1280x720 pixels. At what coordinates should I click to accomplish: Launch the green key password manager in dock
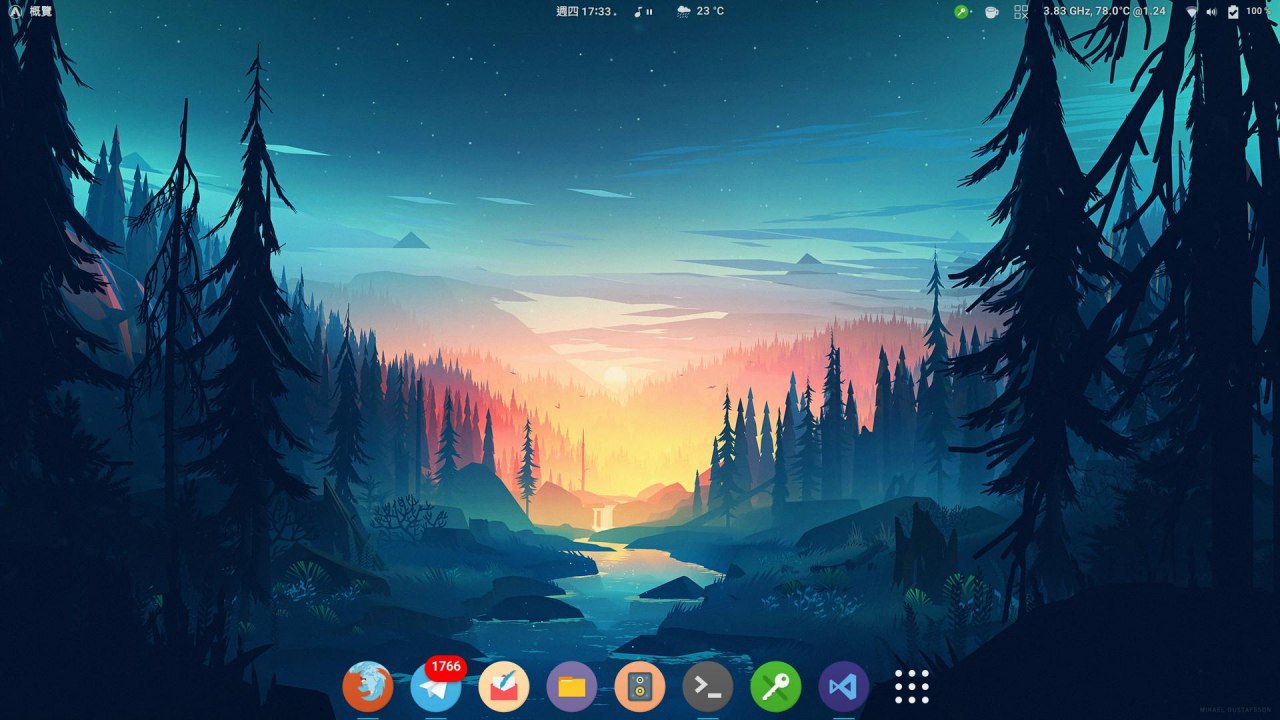point(776,687)
